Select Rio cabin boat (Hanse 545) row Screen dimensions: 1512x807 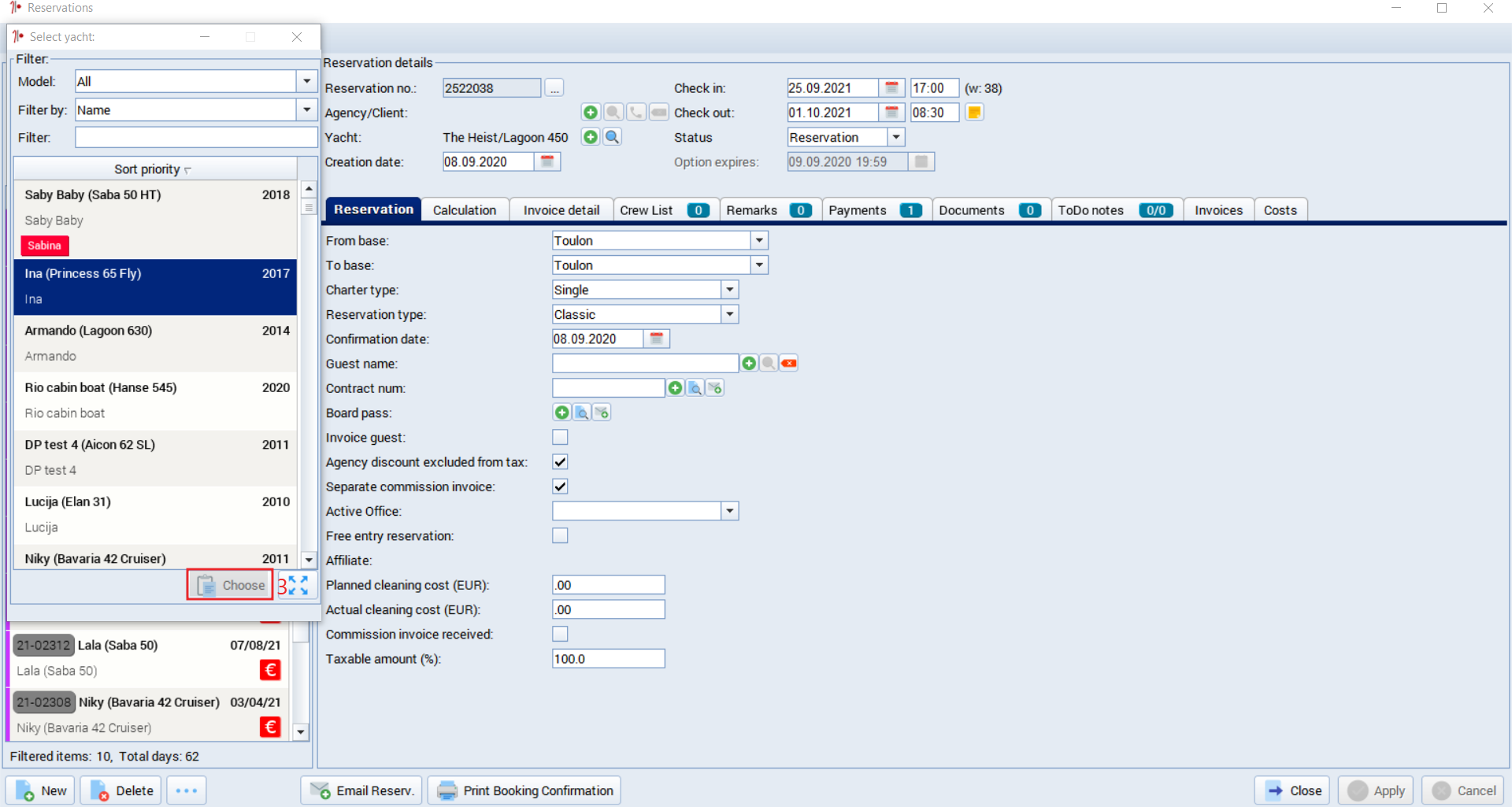(x=155, y=400)
